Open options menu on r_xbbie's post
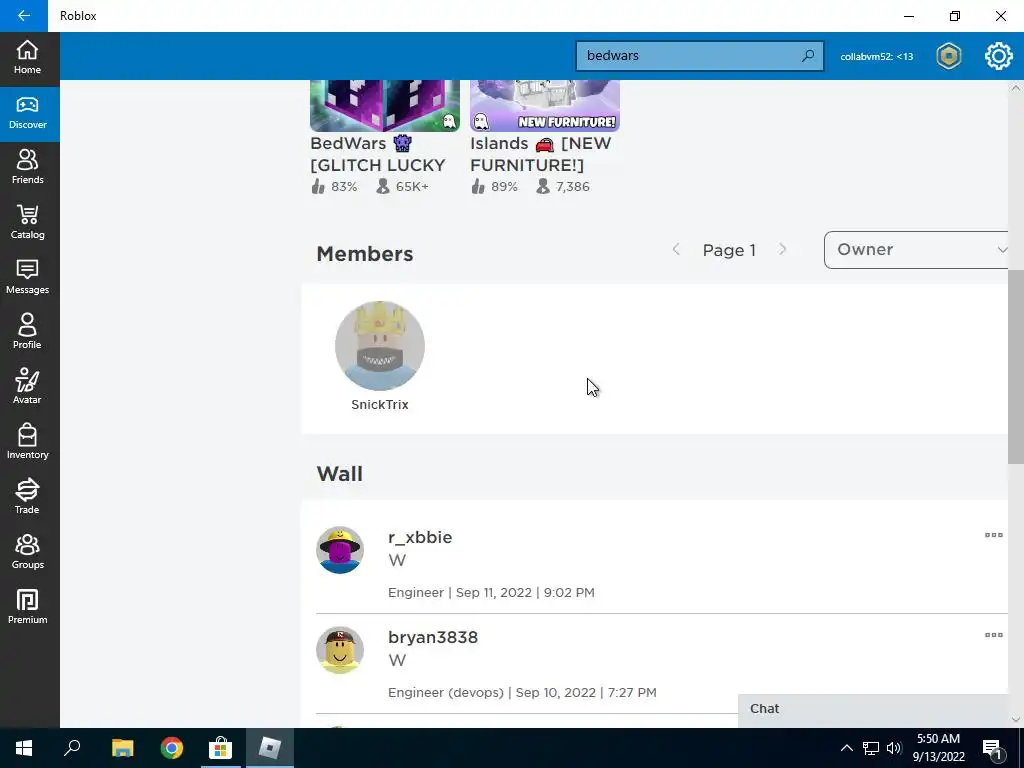 point(993,535)
